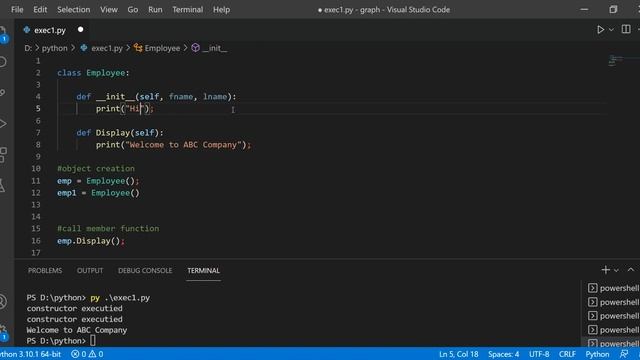Select Python 3.10.1 64-bit interpreter in status bar
Image resolution: width=640 pixels, height=360 pixels.
(x=31, y=354)
